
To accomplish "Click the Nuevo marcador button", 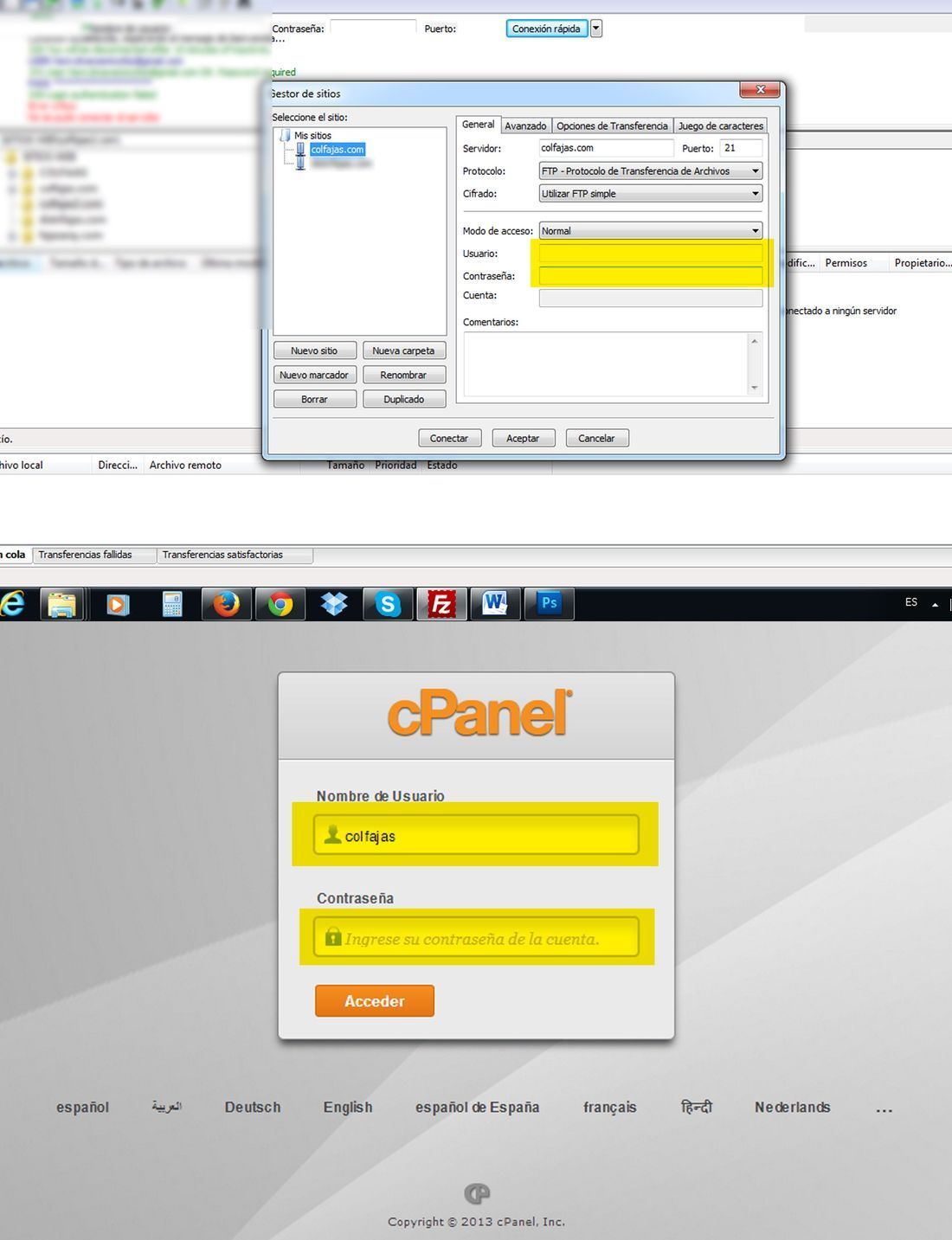I will (314, 375).
